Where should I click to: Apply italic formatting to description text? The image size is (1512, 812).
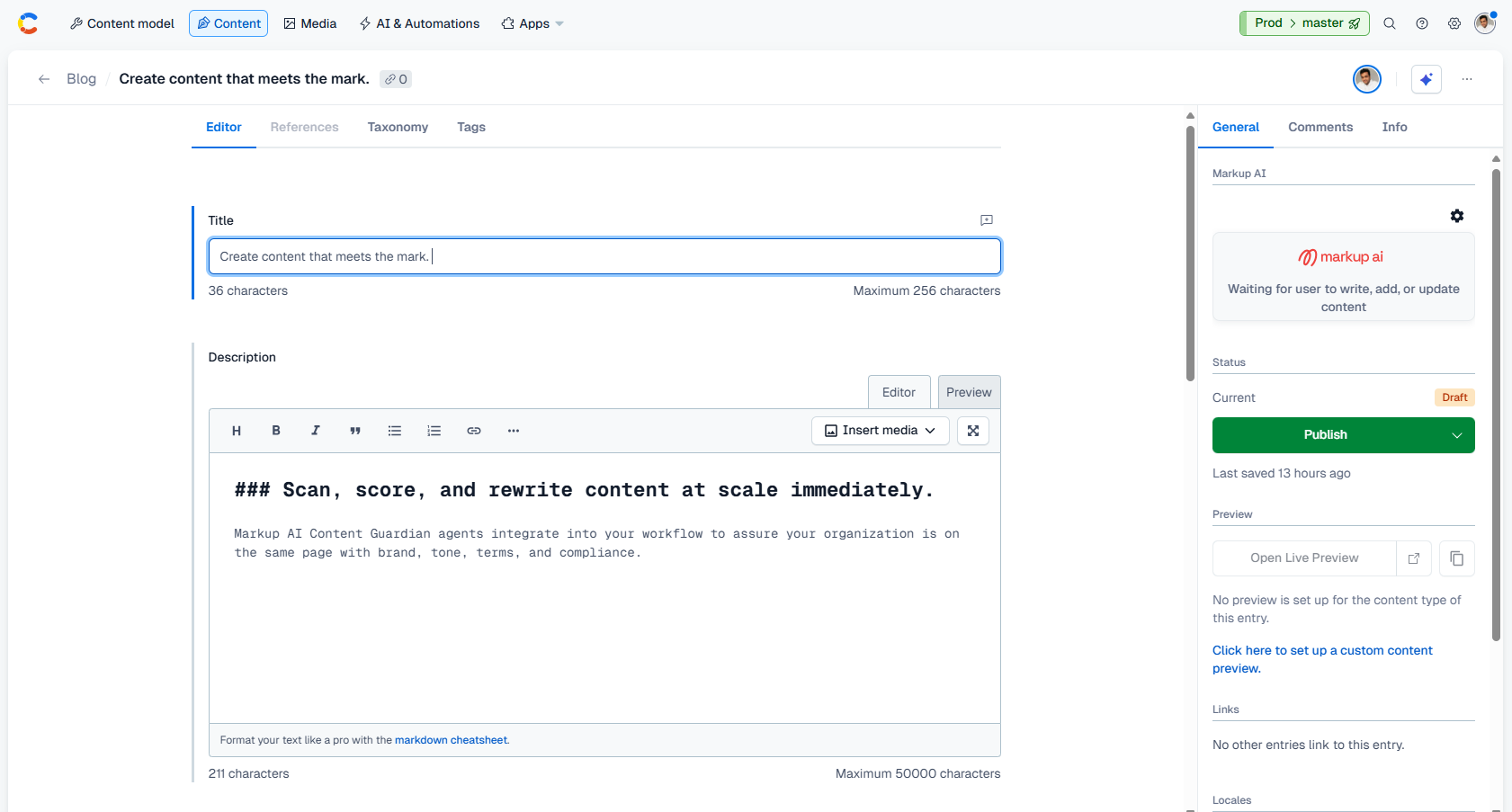pyautogui.click(x=316, y=431)
